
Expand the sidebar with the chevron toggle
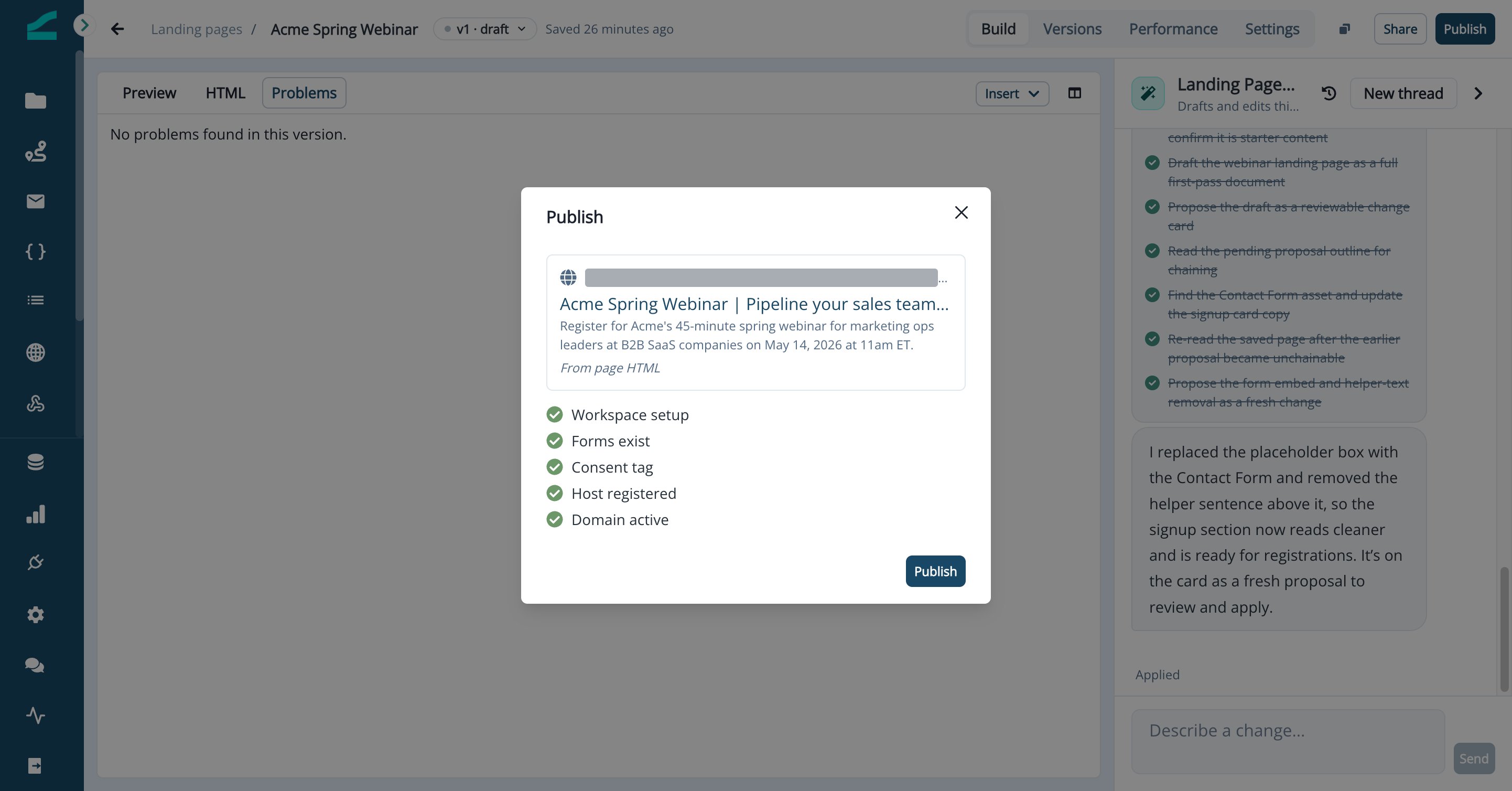[84, 25]
